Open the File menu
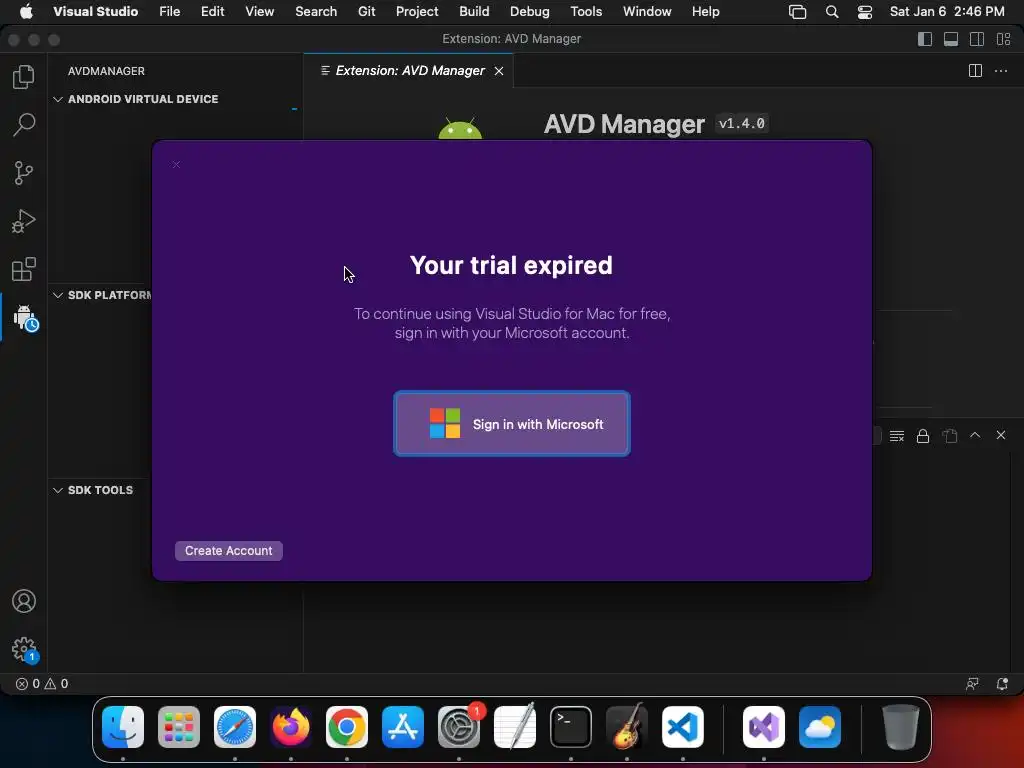The image size is (1024, 768). click(169, 12)
